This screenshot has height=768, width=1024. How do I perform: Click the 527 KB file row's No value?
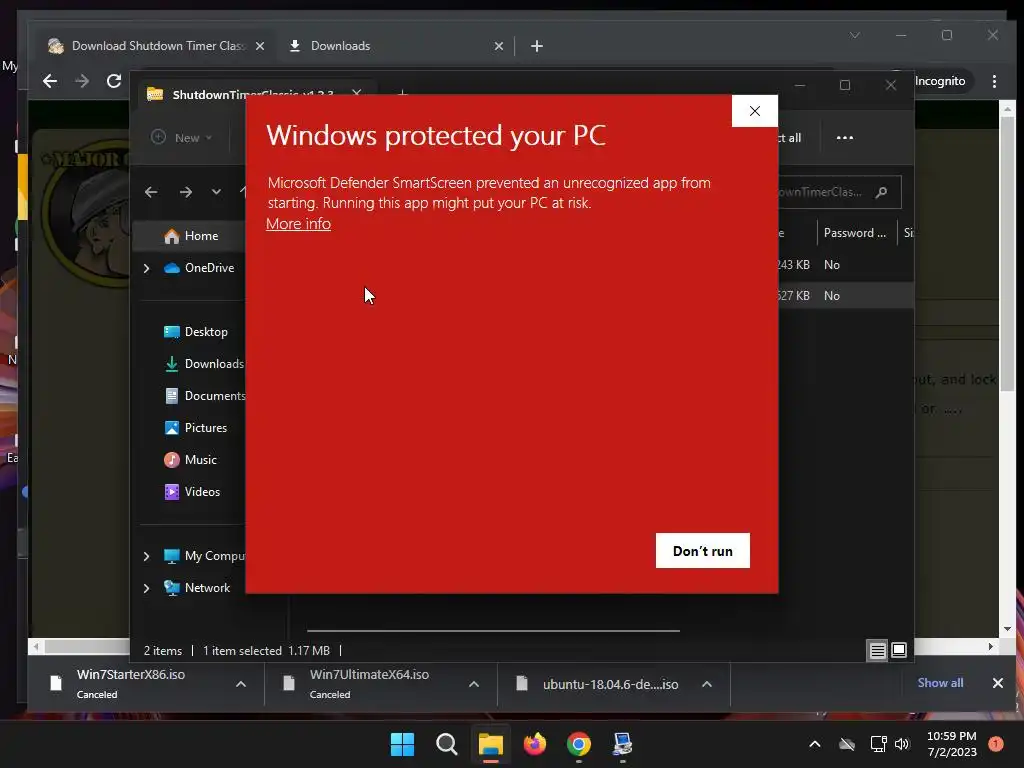[x=832, y=296]
